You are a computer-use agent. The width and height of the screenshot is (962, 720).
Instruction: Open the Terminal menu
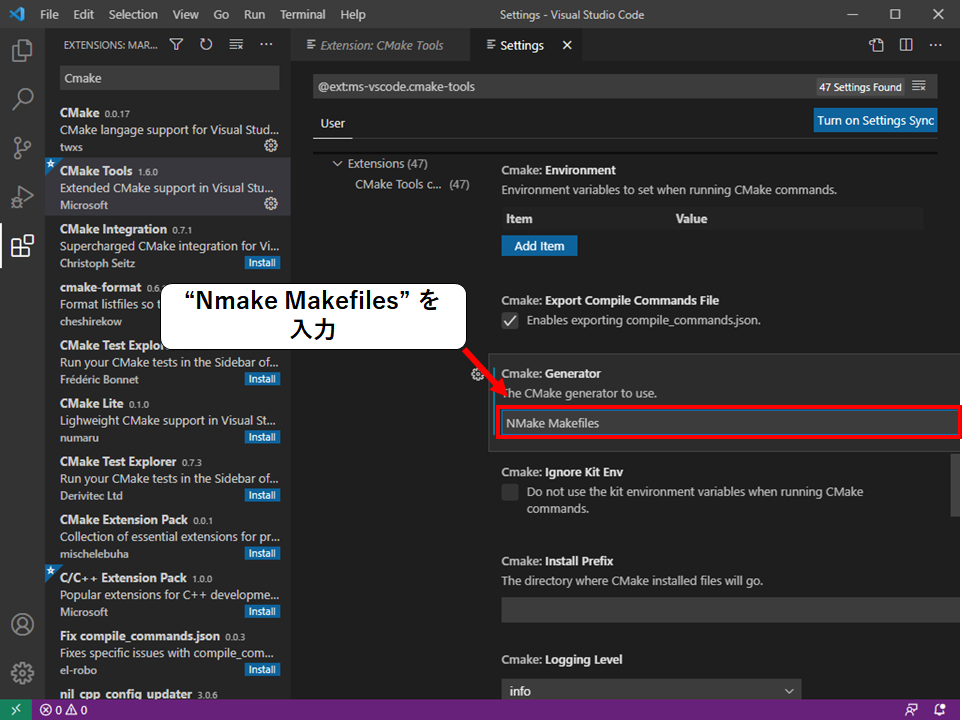(302, 14)
